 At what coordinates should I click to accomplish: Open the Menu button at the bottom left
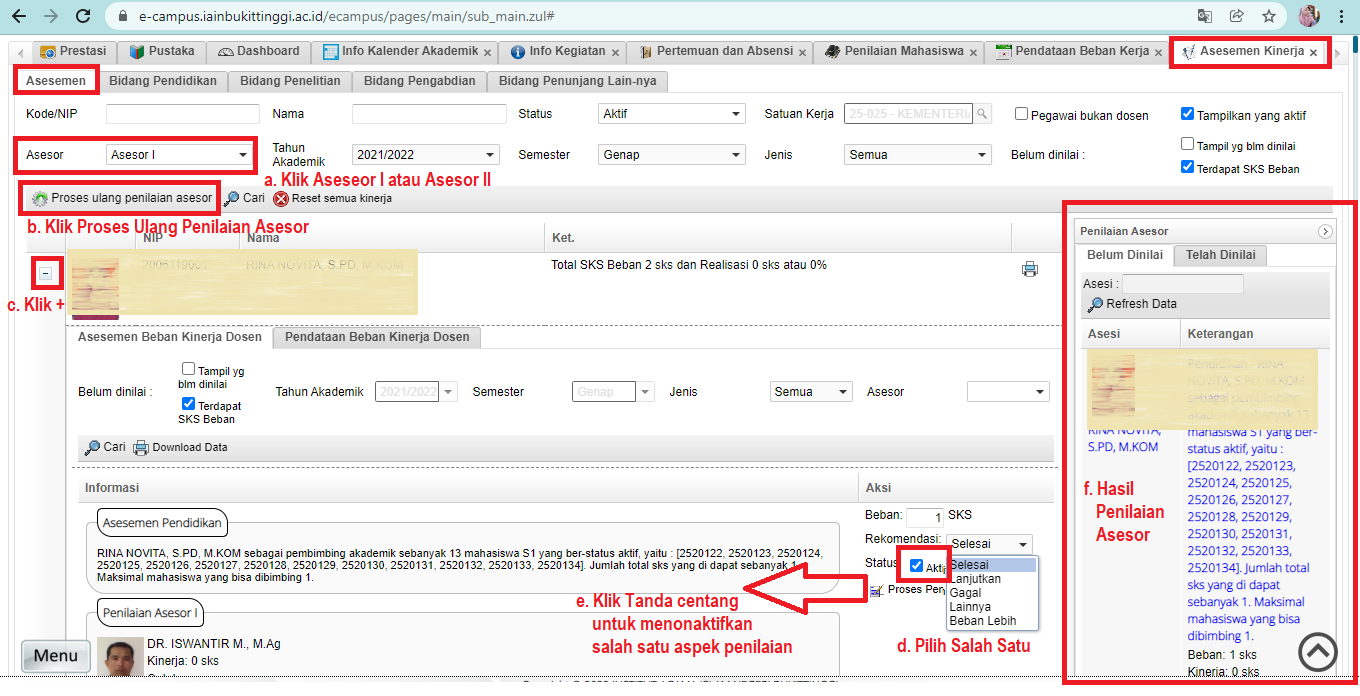[56, 656]
